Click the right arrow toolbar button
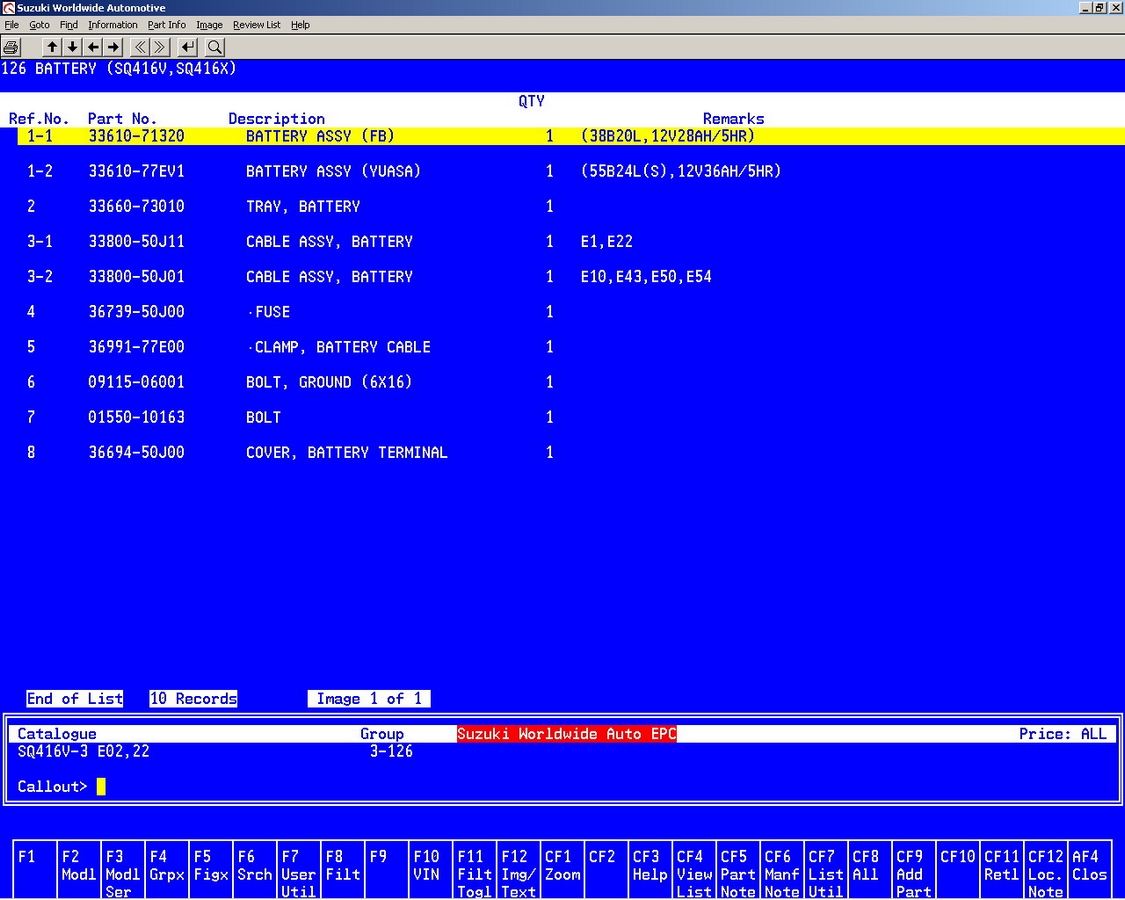Viewport: 1125px width, 900px height. click(x=113, y=47)
